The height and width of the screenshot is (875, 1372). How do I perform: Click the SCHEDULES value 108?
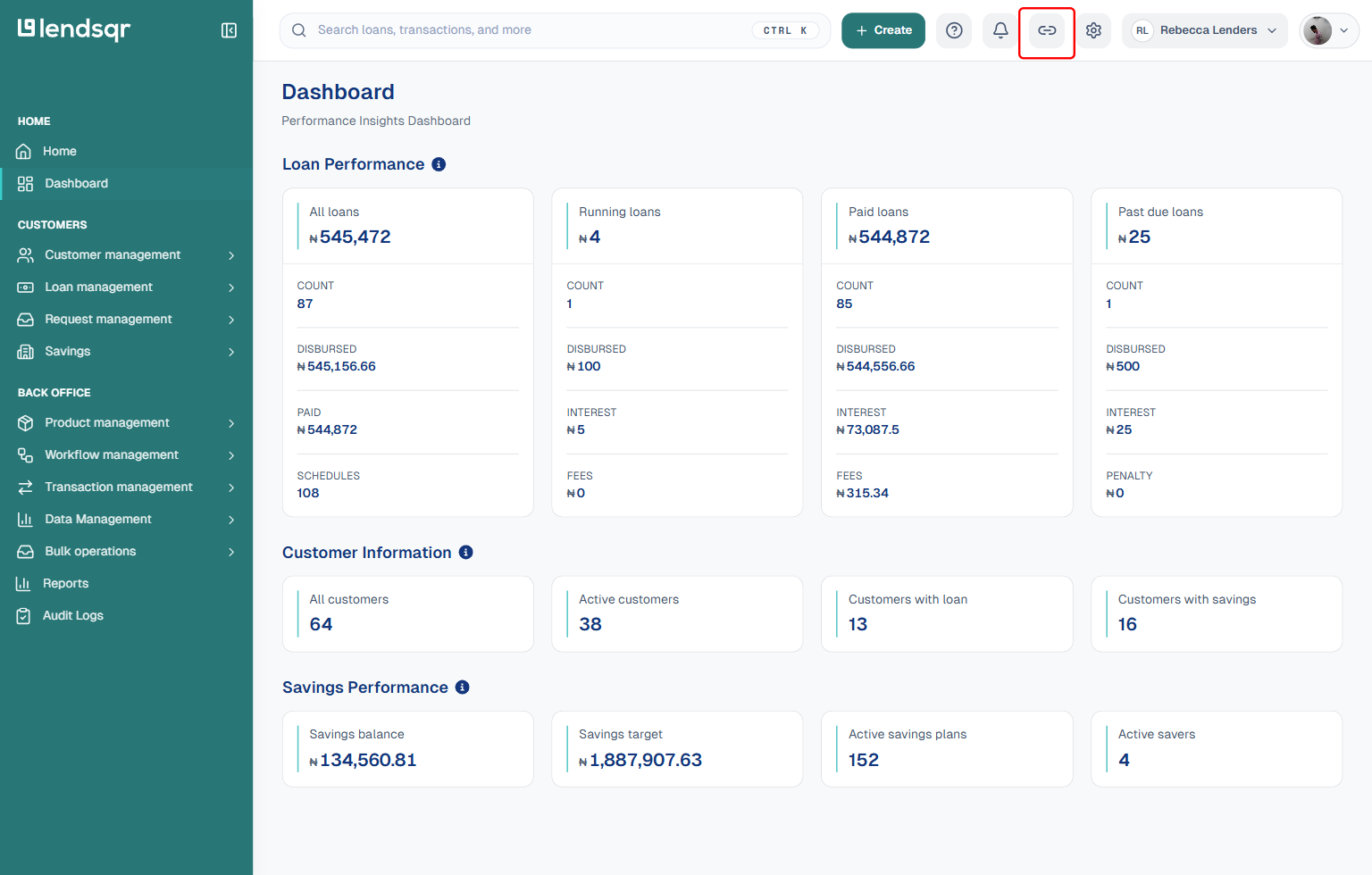pyautogui.click(x=308, y=493)
